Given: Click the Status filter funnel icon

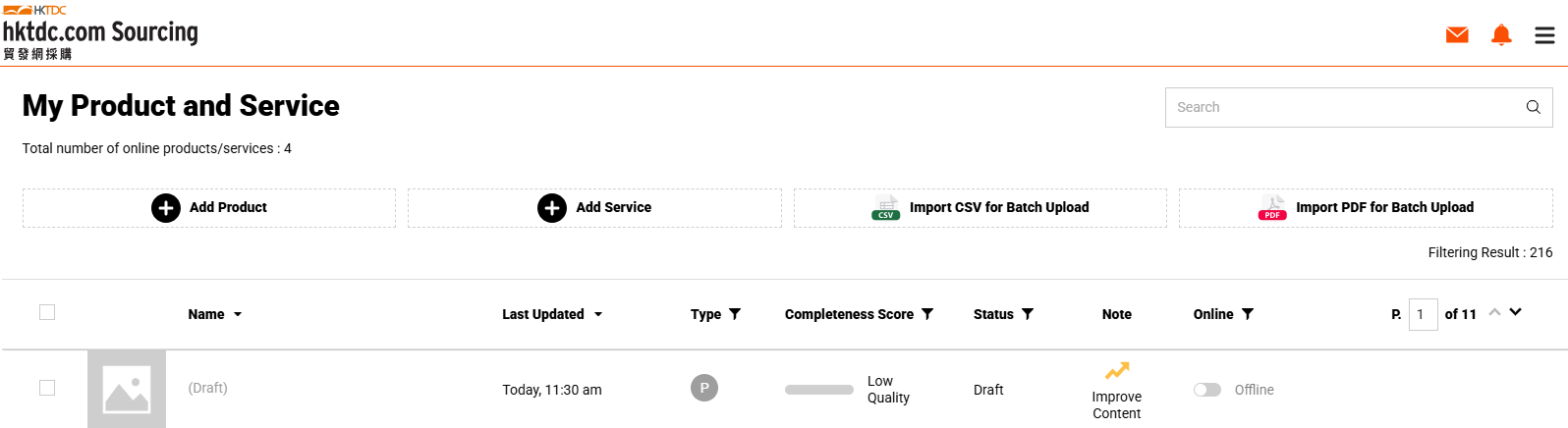Looking at the screenshot, I should tap(1028, 314).
